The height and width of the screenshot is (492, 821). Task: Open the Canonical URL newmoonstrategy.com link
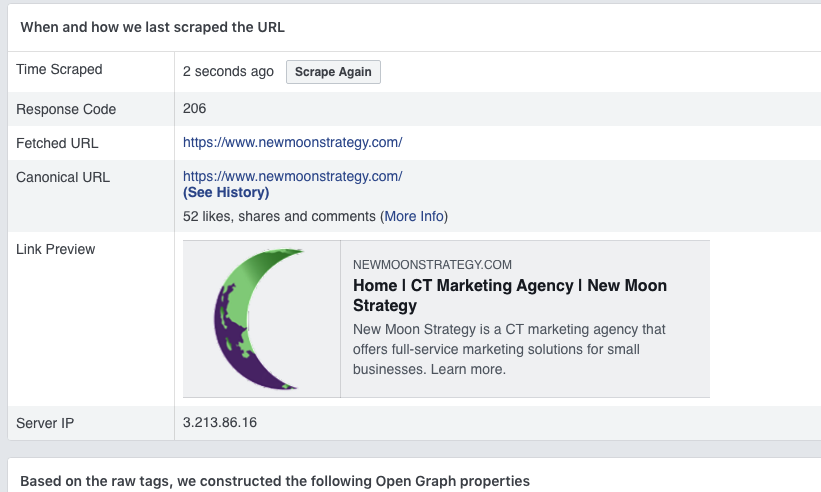(x=292, y=176)
